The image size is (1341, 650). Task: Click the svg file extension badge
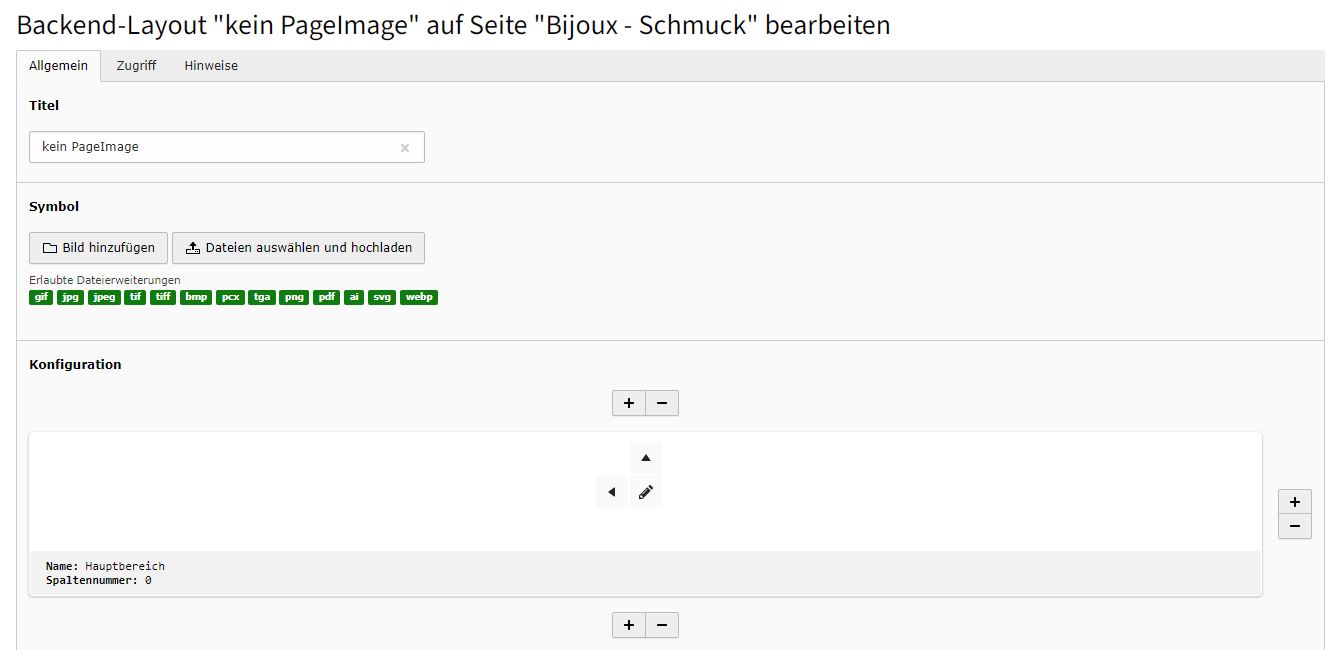click(x=382, y=297)
